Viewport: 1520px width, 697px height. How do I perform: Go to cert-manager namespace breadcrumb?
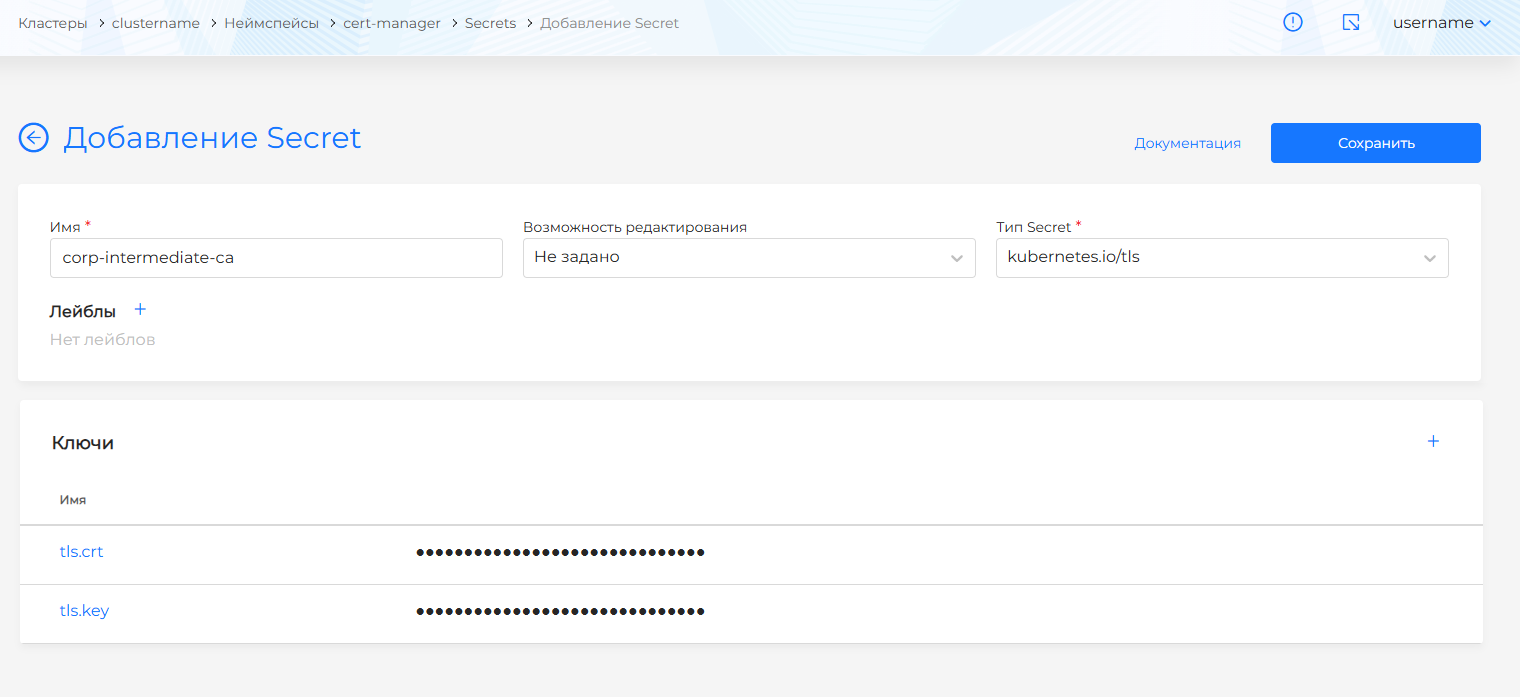[392, 23]
